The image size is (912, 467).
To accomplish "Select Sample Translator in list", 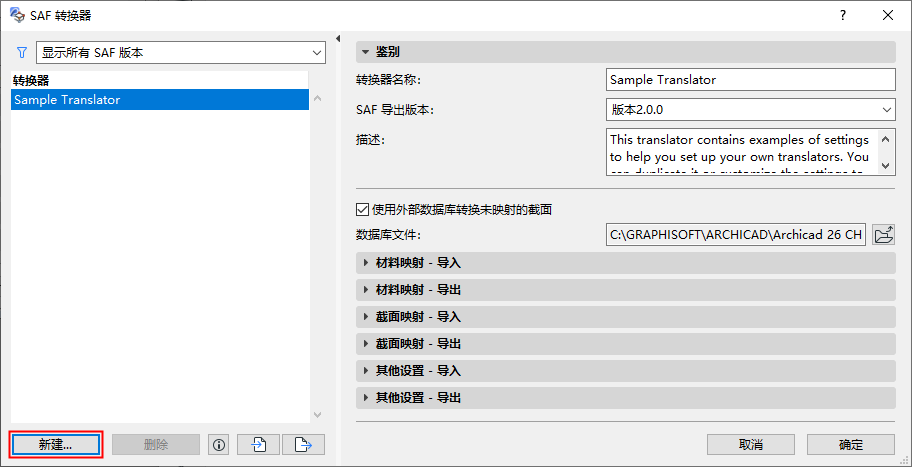I will coord(160,99).
